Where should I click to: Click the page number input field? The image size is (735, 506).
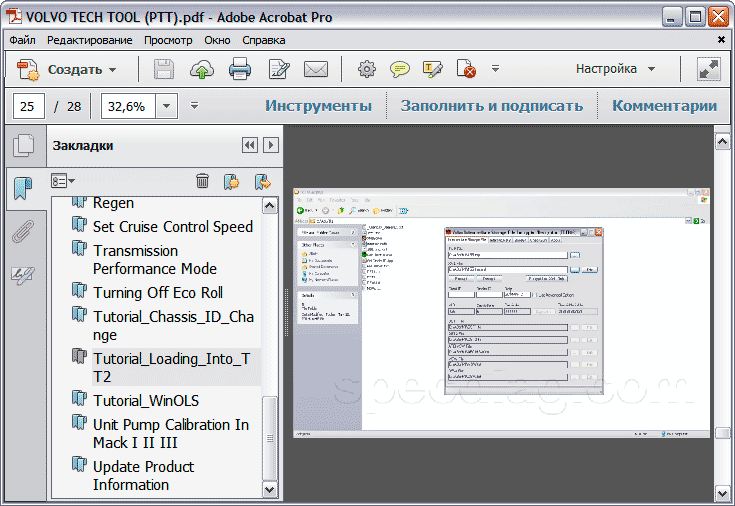click(x=29, y=106)
